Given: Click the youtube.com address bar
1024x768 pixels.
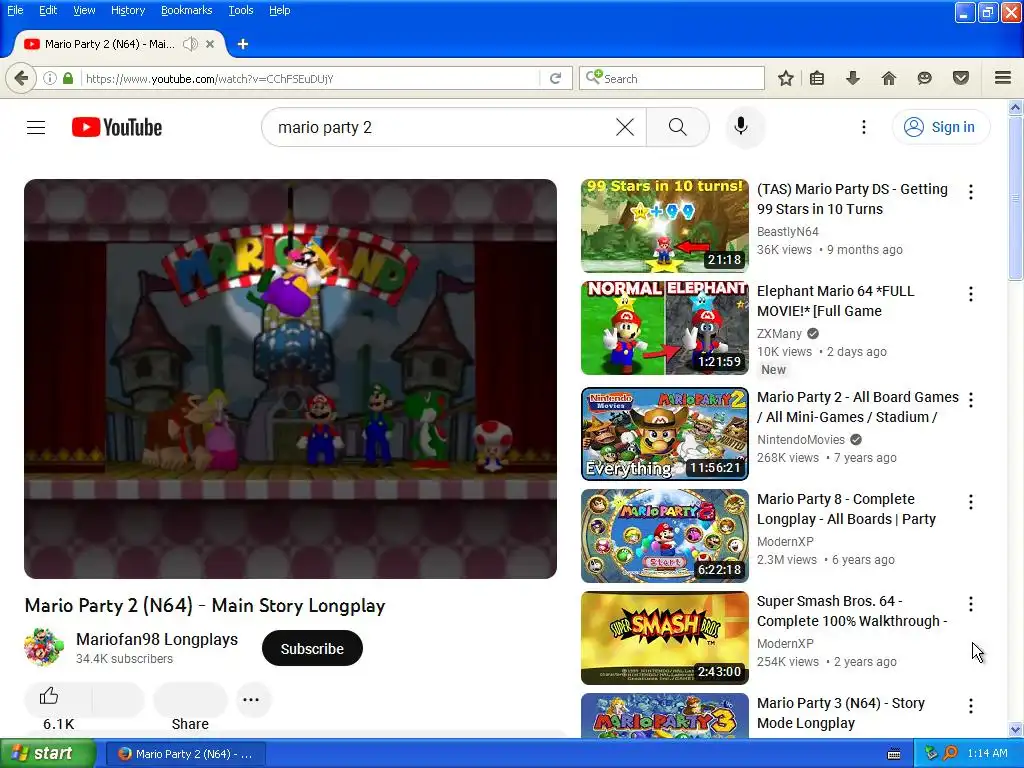Looking at the screenshot, I should tap(310, 78).
